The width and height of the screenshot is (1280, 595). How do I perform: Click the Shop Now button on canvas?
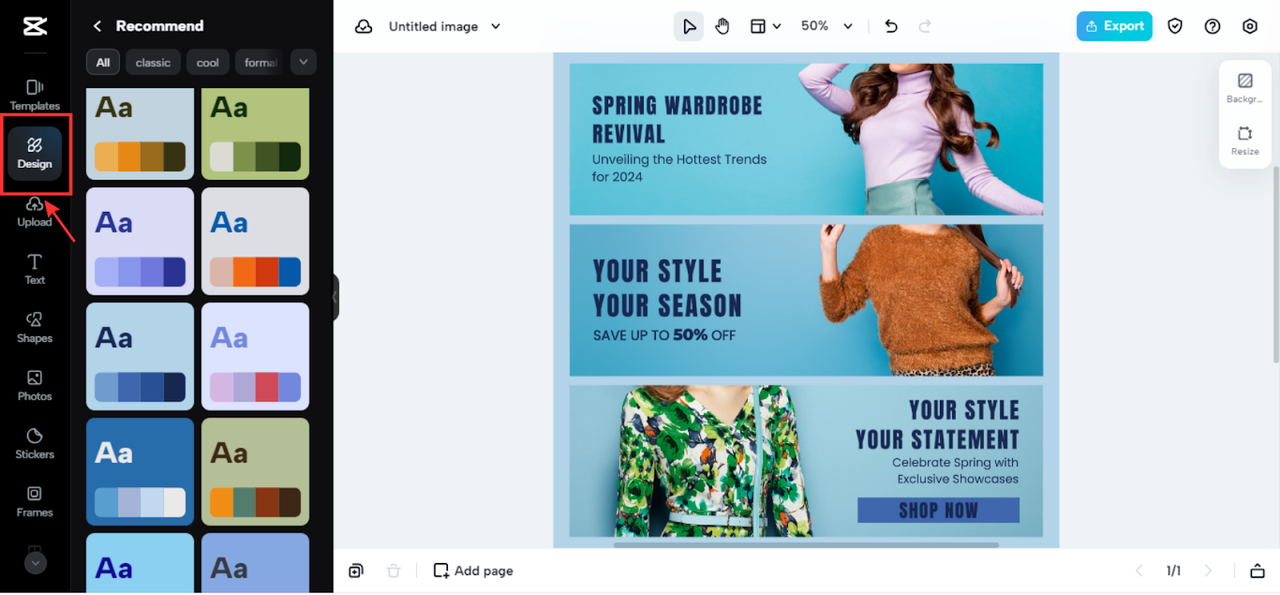tap(938, 510)
